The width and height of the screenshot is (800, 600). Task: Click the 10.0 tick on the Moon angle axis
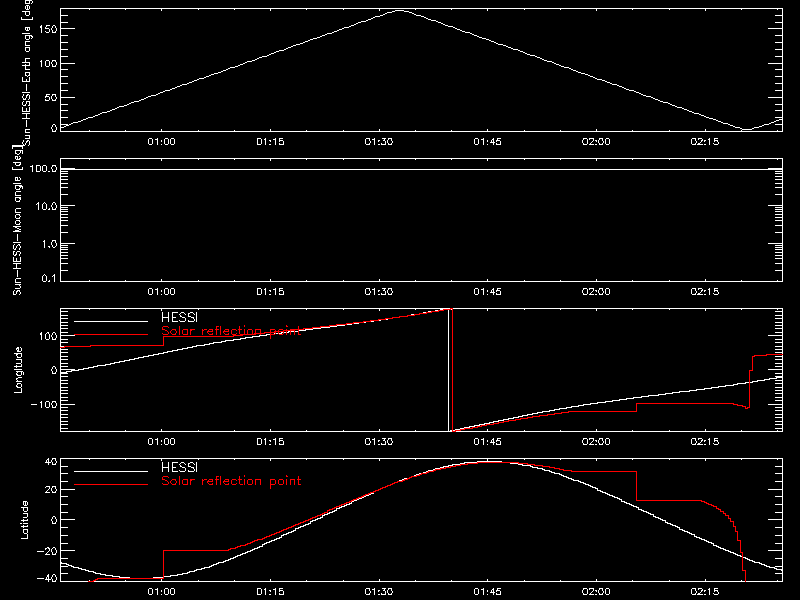click(x=46, y=206)
